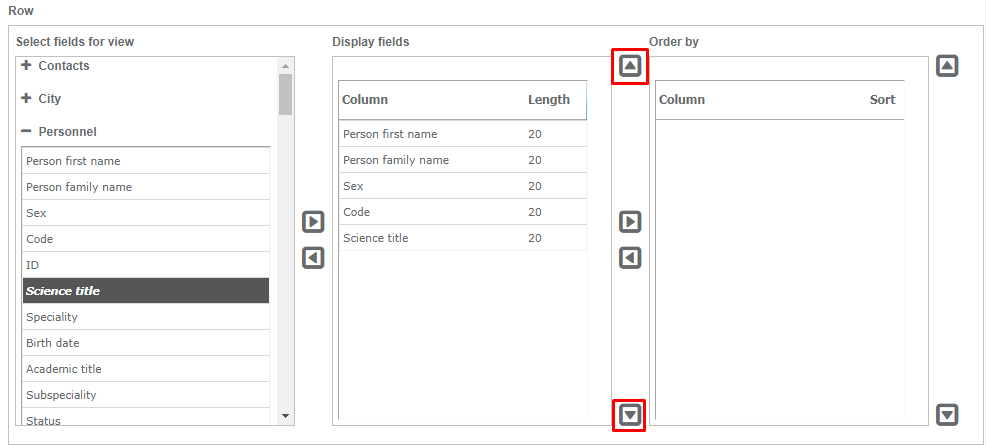The image size is (986, 446).
Task: Choose the Speciality field
Action: coord(146,317)
